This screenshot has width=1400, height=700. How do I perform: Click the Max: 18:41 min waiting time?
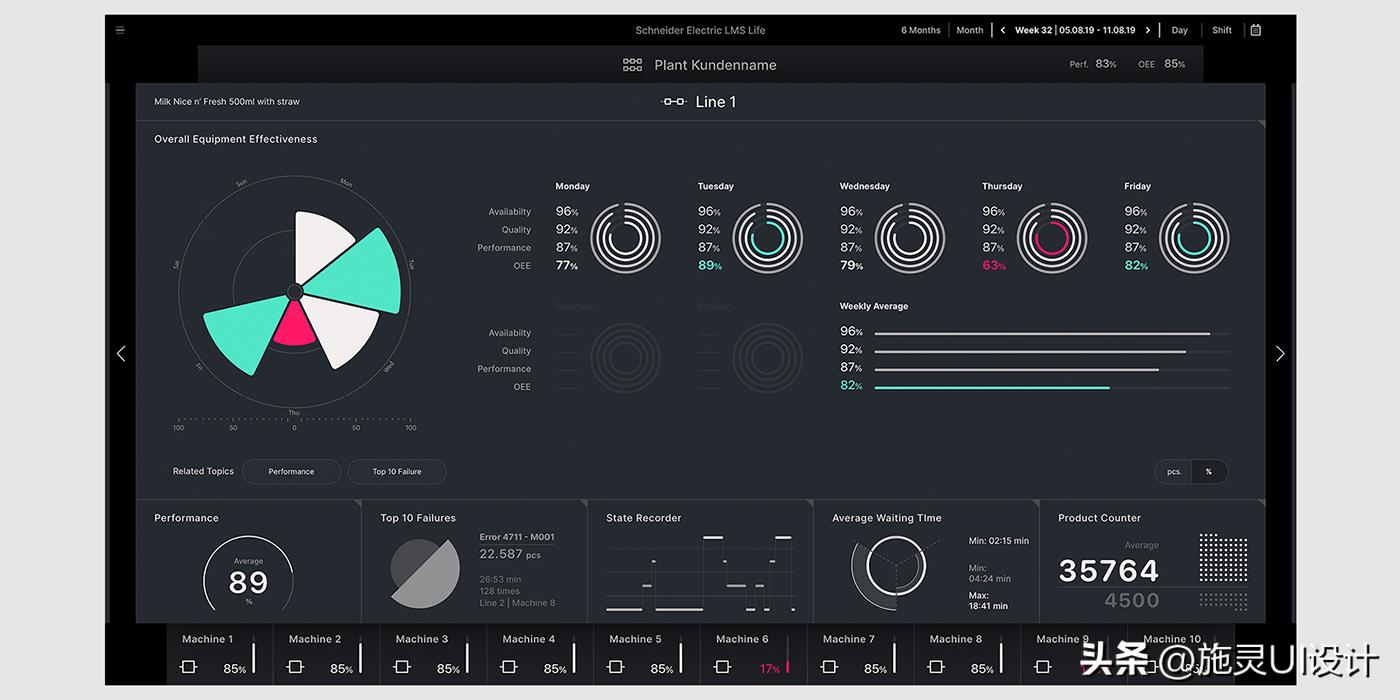coord(988,600)
